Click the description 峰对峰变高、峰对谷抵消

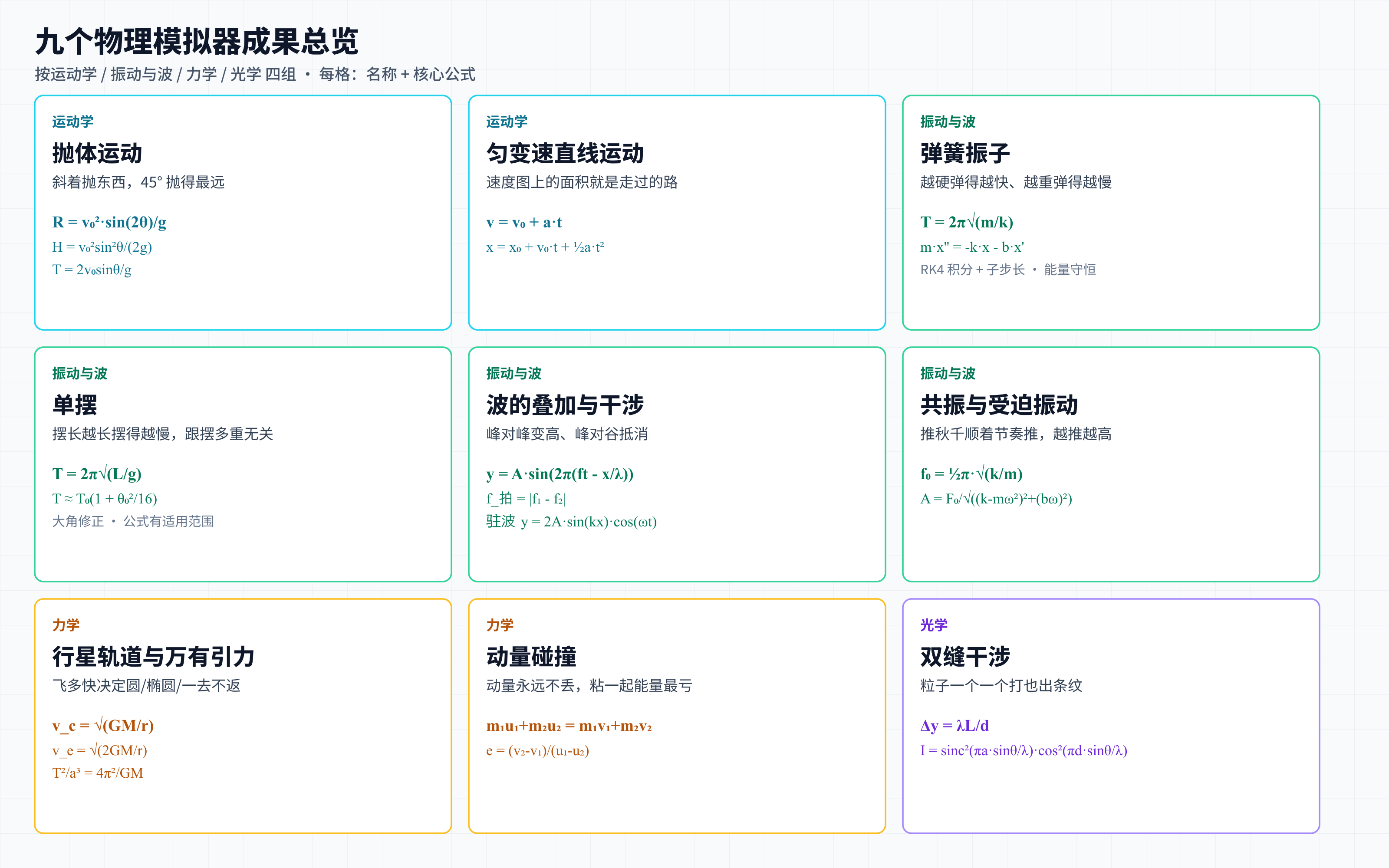[567, 434]
